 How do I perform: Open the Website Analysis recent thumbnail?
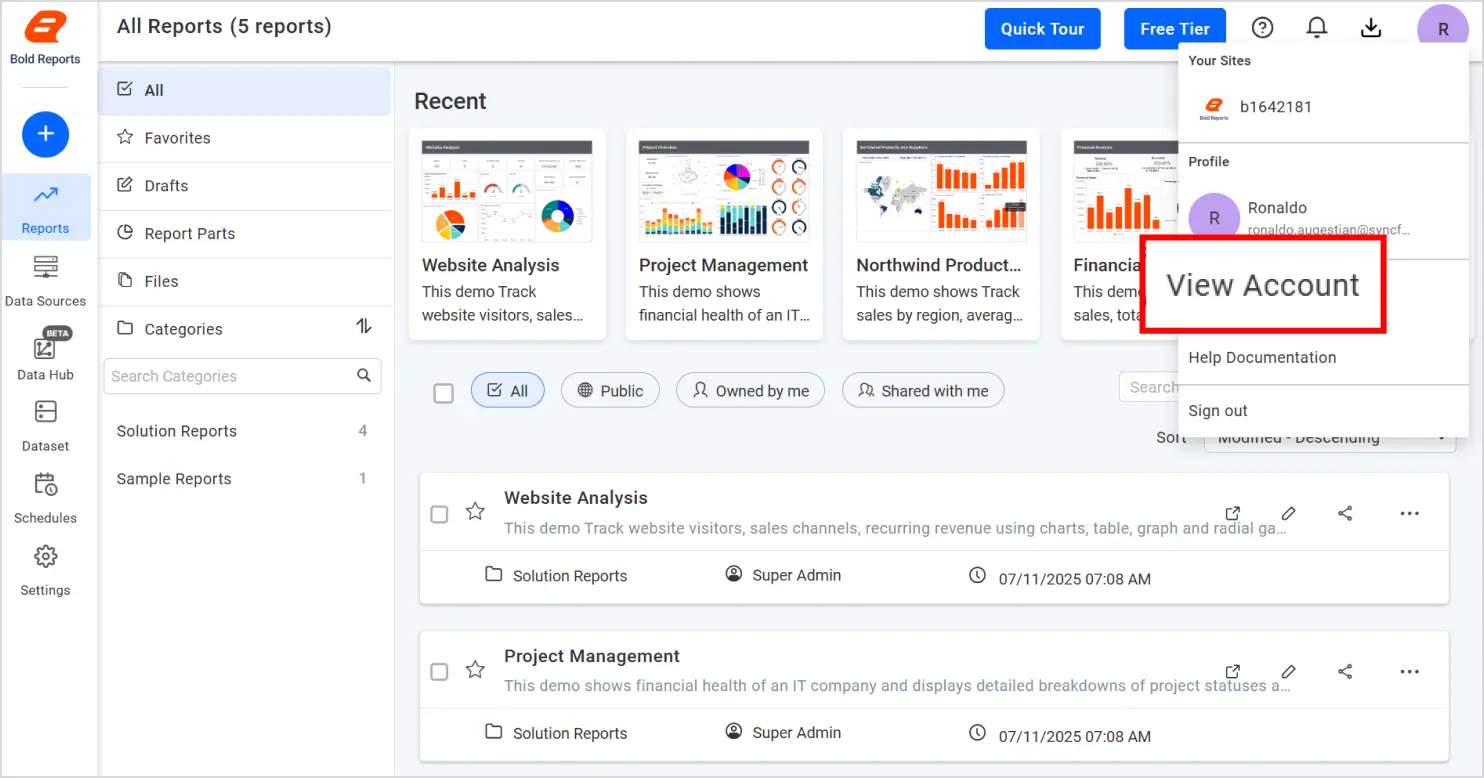507,190
